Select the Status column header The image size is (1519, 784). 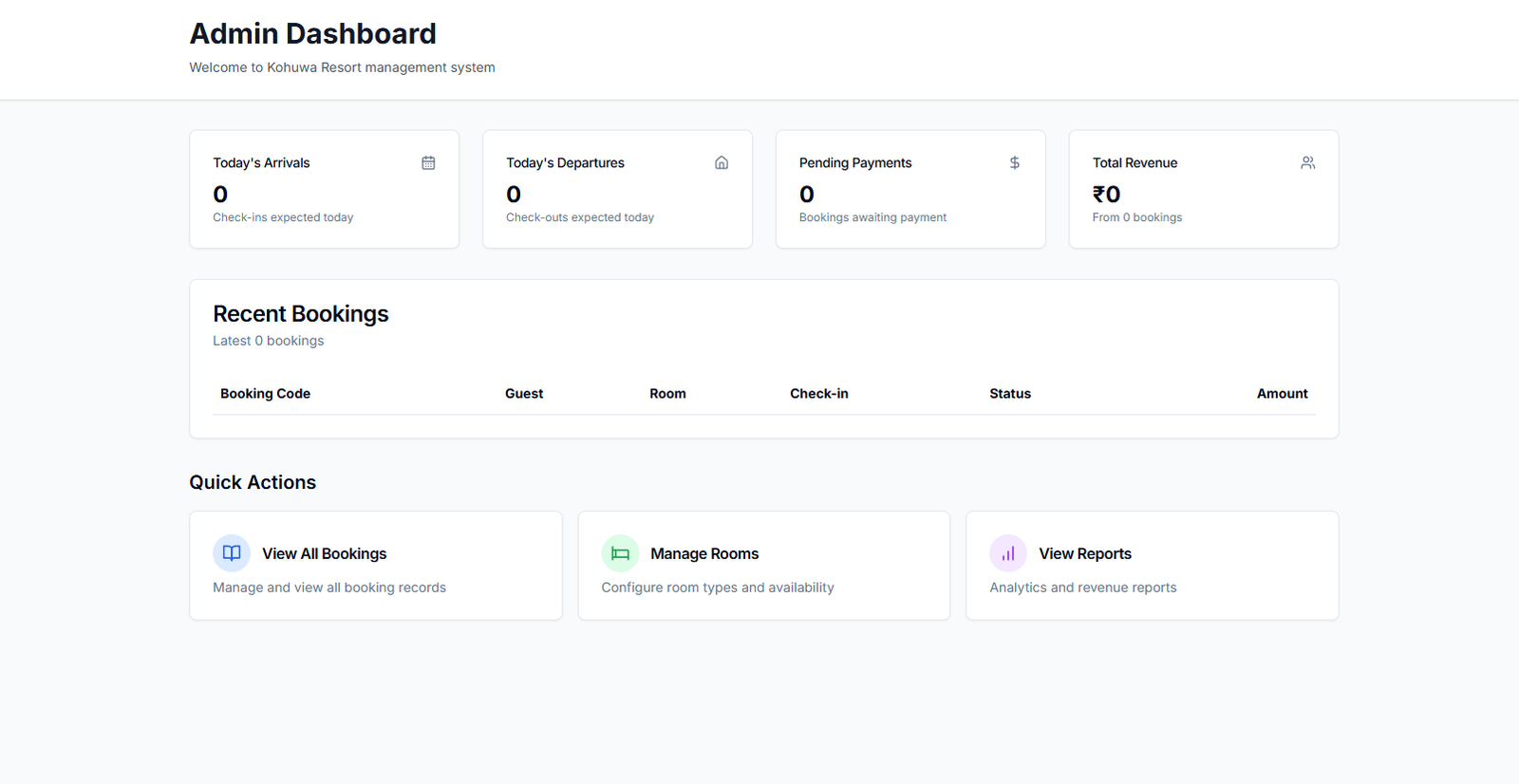(1010, 394)
